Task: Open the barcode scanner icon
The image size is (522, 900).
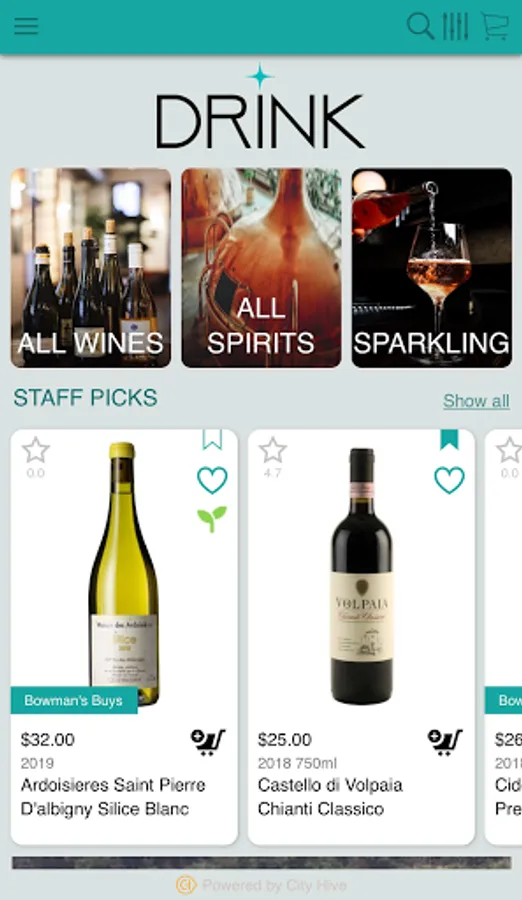Action: click(455, 26)
